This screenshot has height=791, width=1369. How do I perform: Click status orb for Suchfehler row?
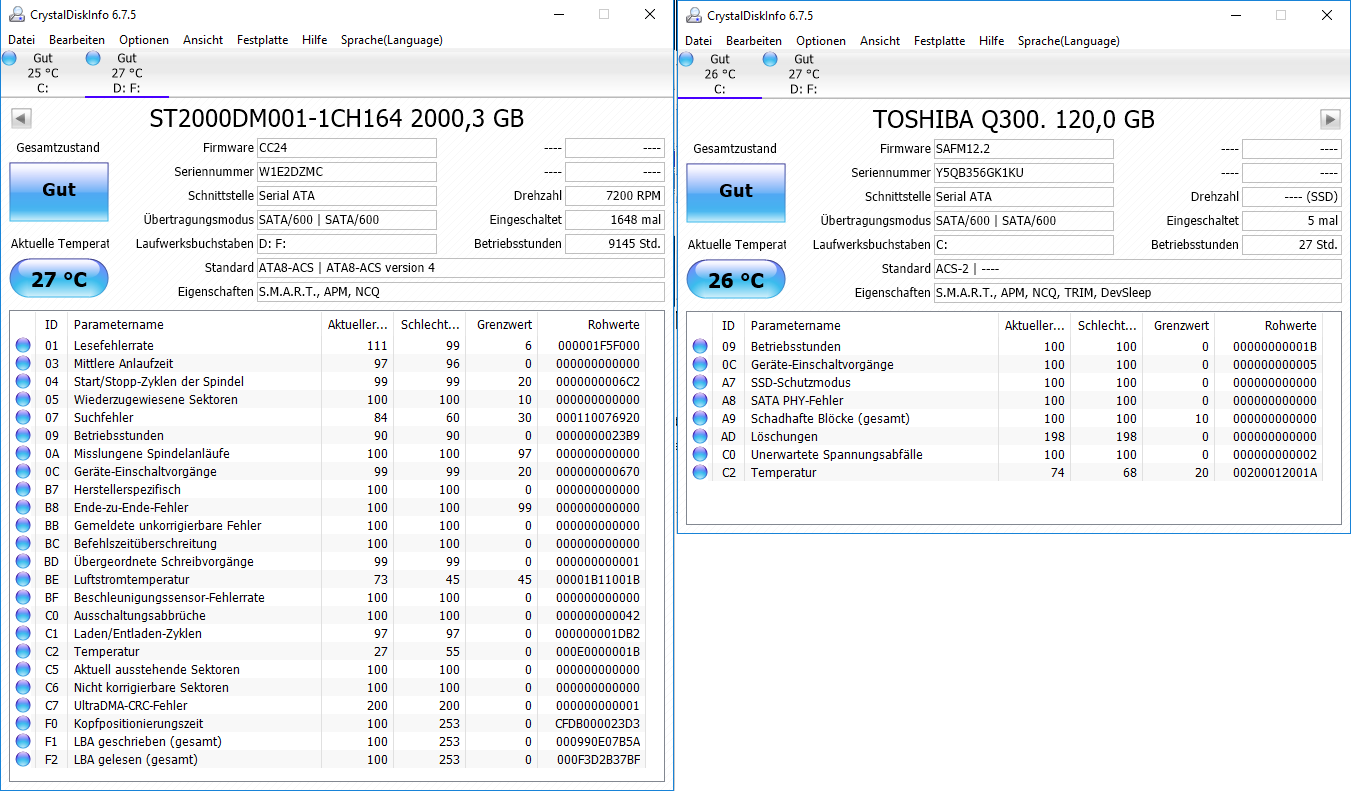(x=23, y=418)
